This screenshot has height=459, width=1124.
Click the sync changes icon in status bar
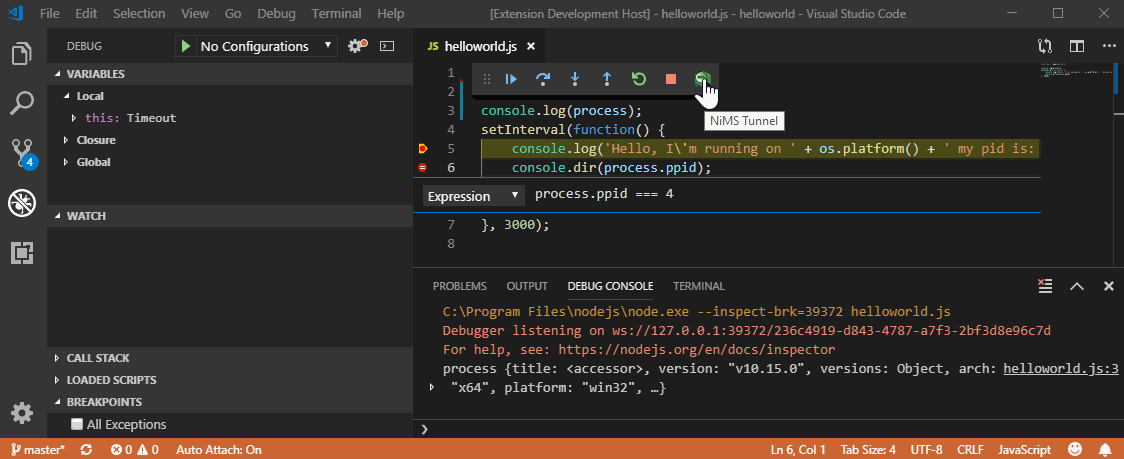click(x=87, y=450)
